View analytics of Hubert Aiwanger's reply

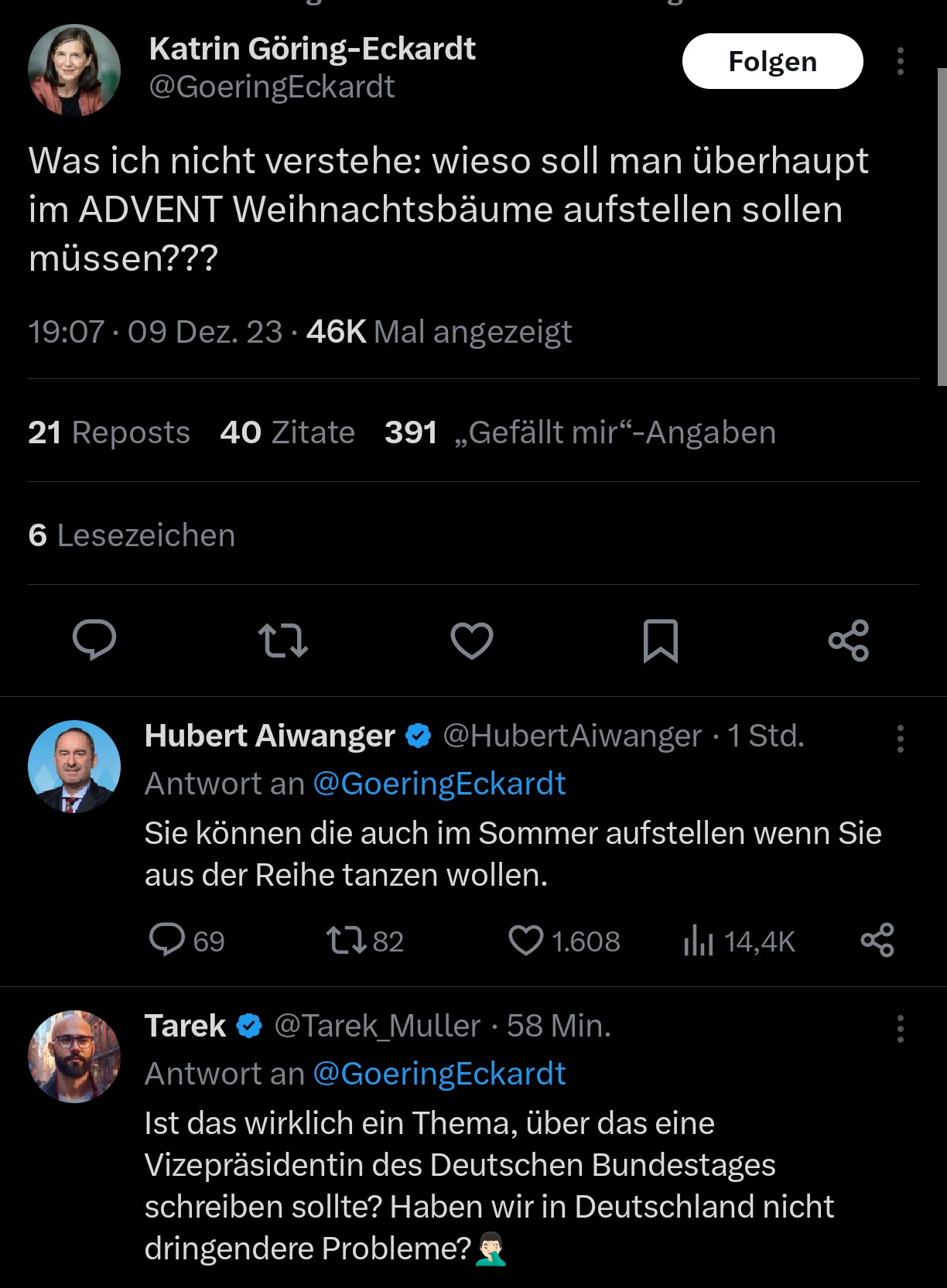699,941
